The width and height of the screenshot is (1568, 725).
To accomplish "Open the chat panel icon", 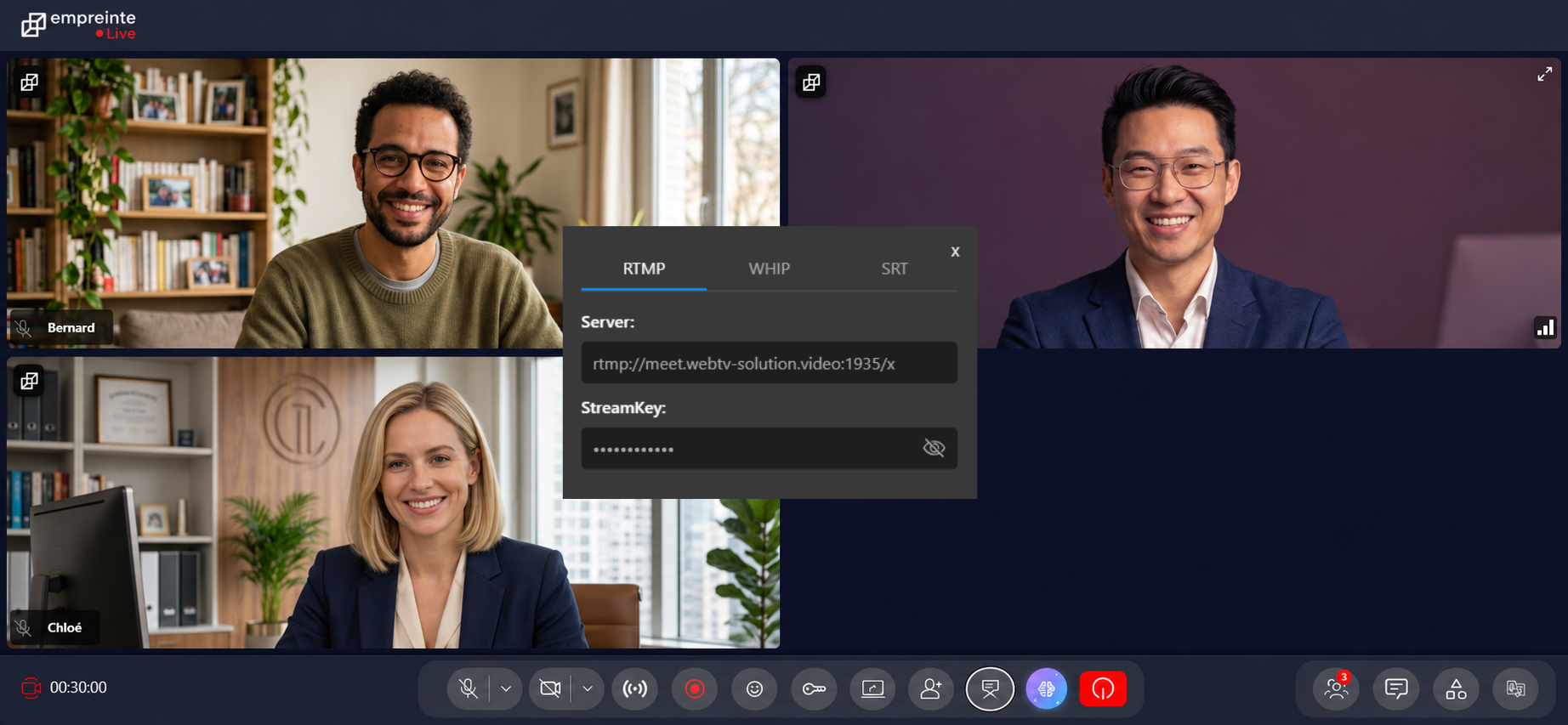I will pos(1396,688).
